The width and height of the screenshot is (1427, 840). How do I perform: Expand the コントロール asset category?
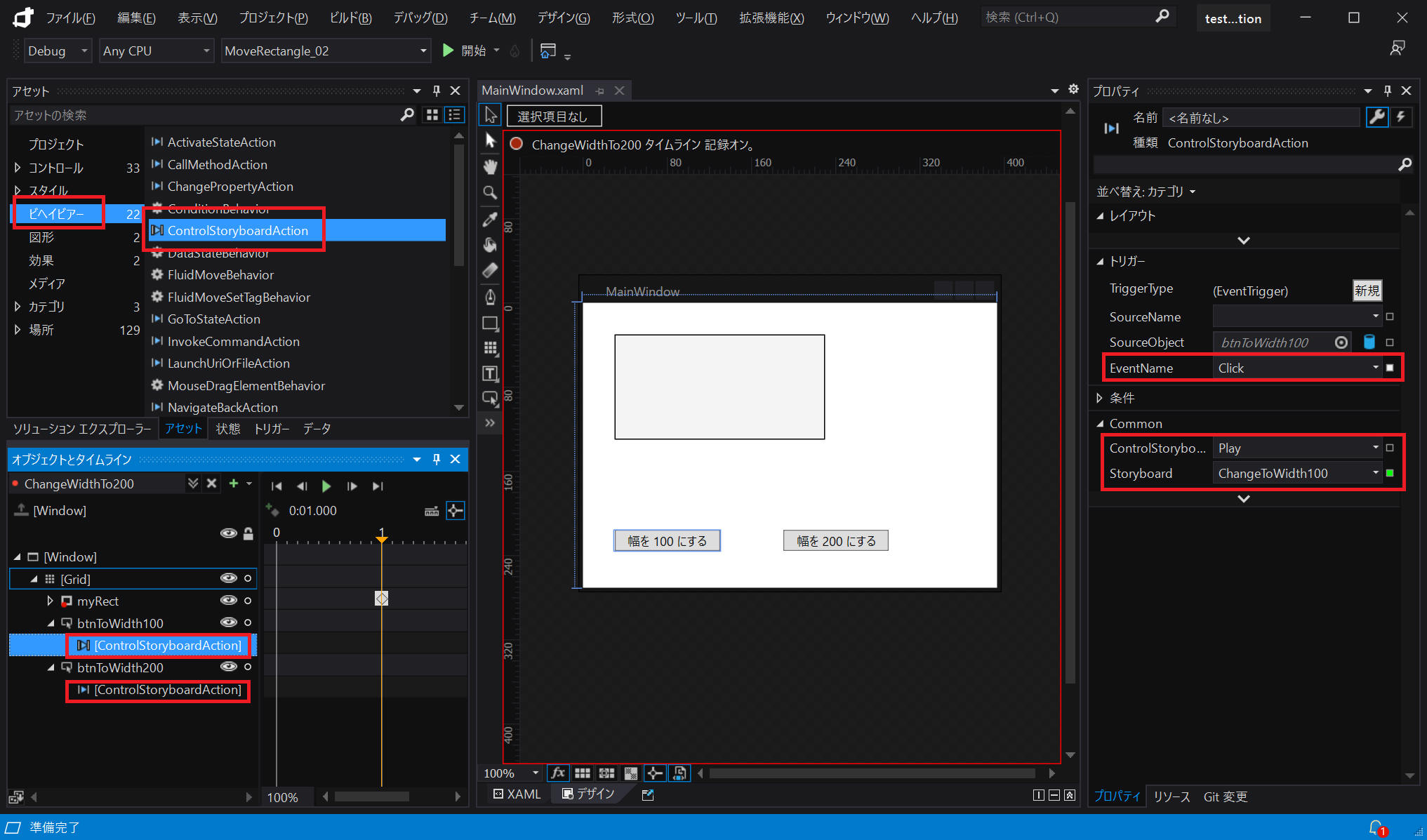(18, 168)
